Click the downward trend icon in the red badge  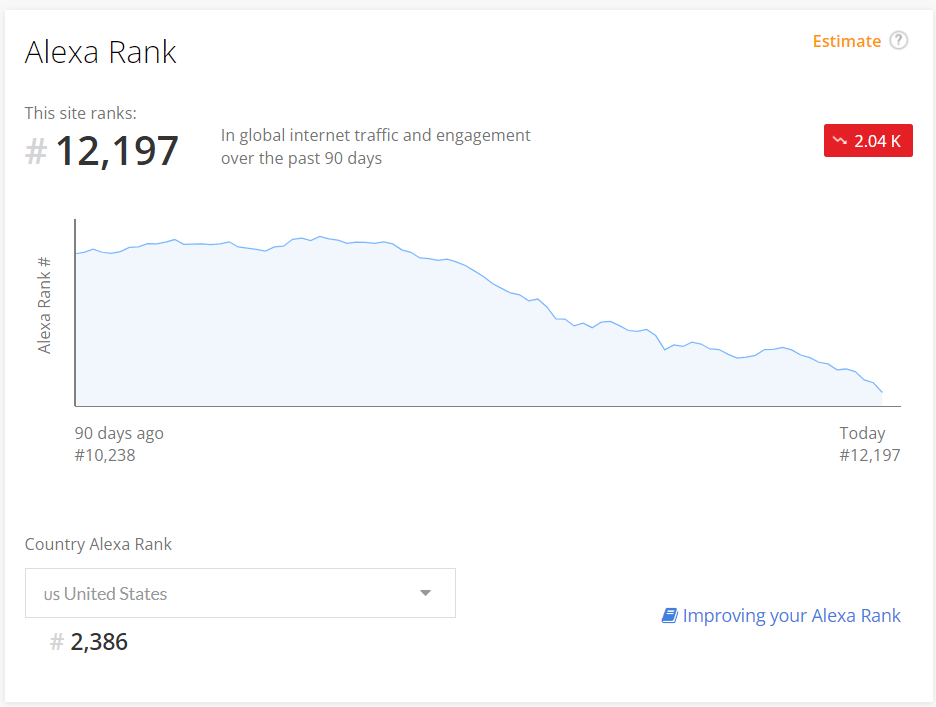click(x=840, y=141)
